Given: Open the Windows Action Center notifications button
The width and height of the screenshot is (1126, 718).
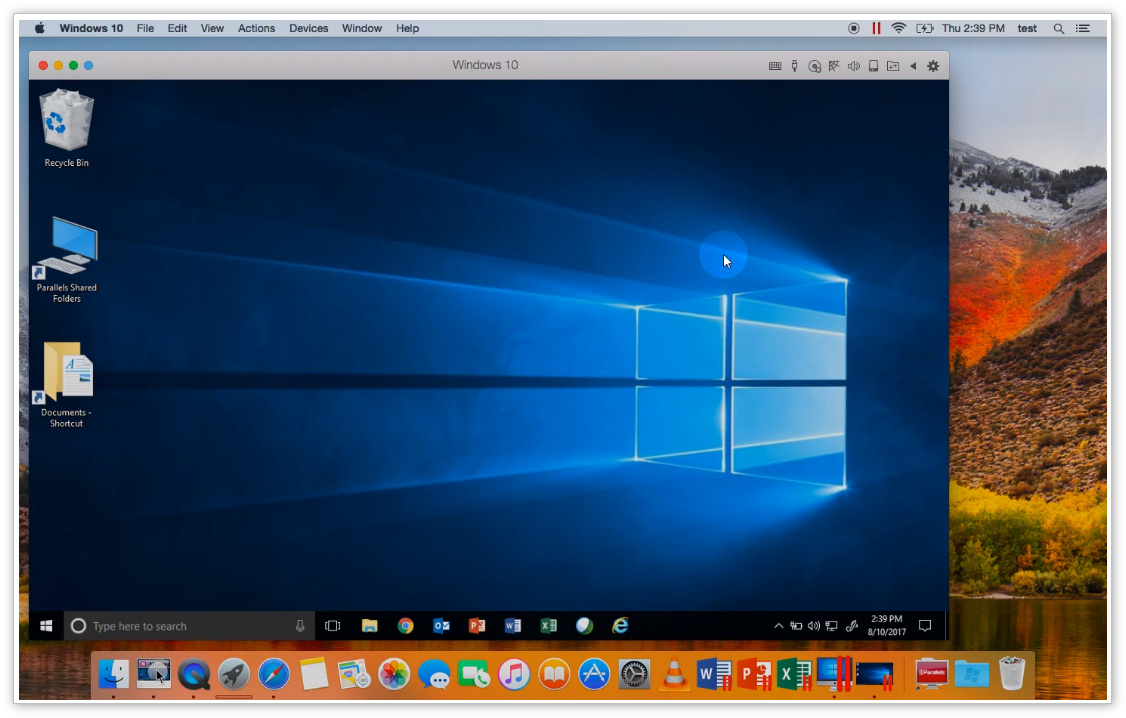Looking at the screenshot, I should coord(925,626).
